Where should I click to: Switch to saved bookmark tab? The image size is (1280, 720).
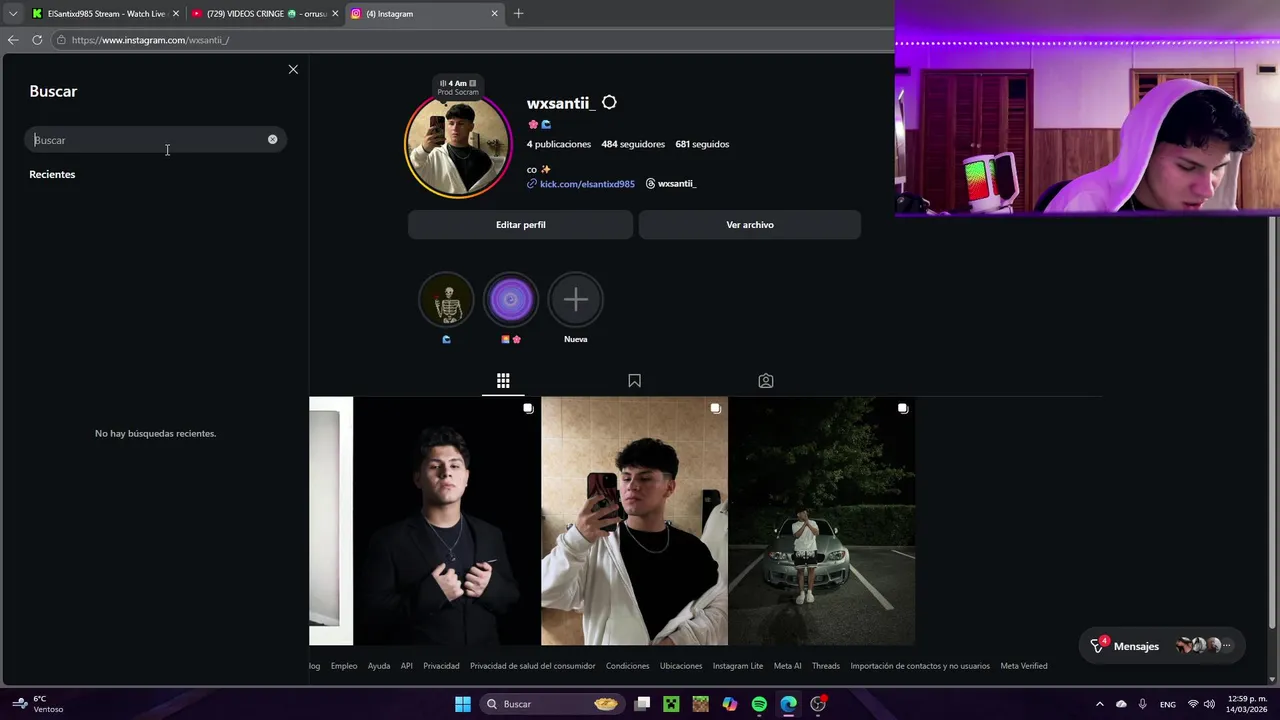pos(634,381)
